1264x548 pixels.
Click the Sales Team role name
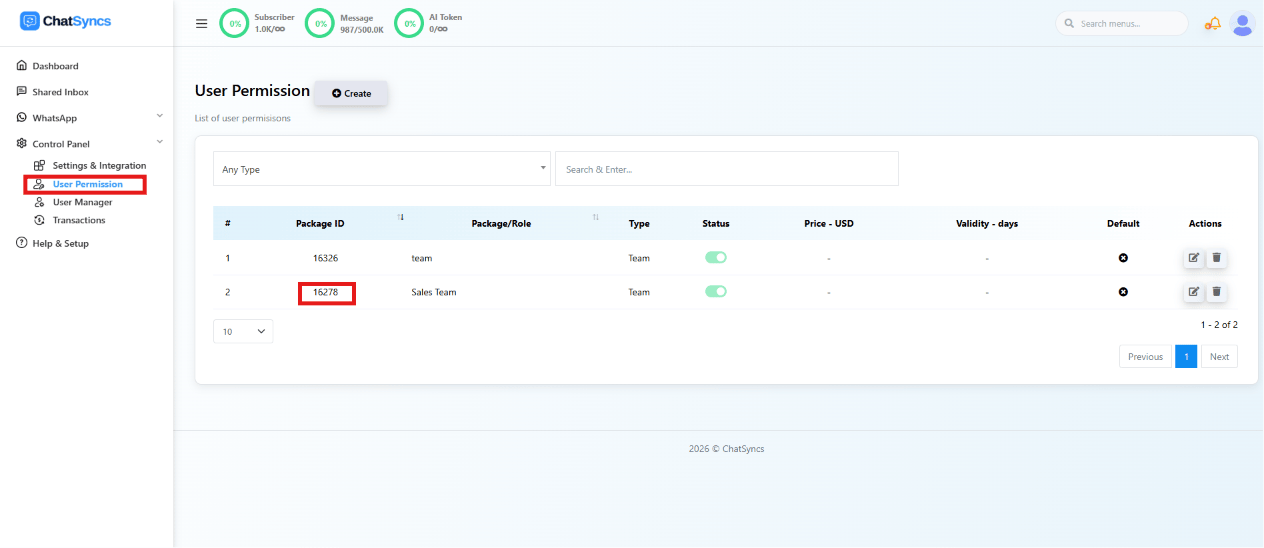(x=434, y=292)
